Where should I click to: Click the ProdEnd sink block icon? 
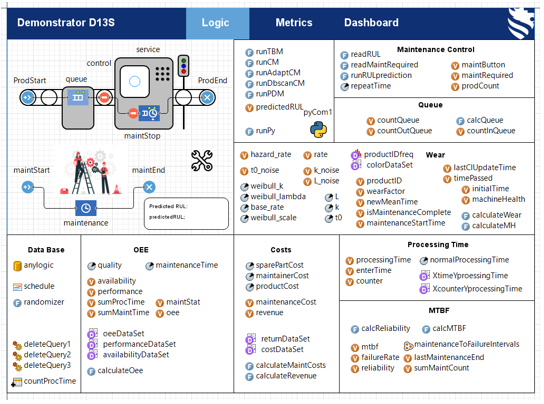pos(207,98)
